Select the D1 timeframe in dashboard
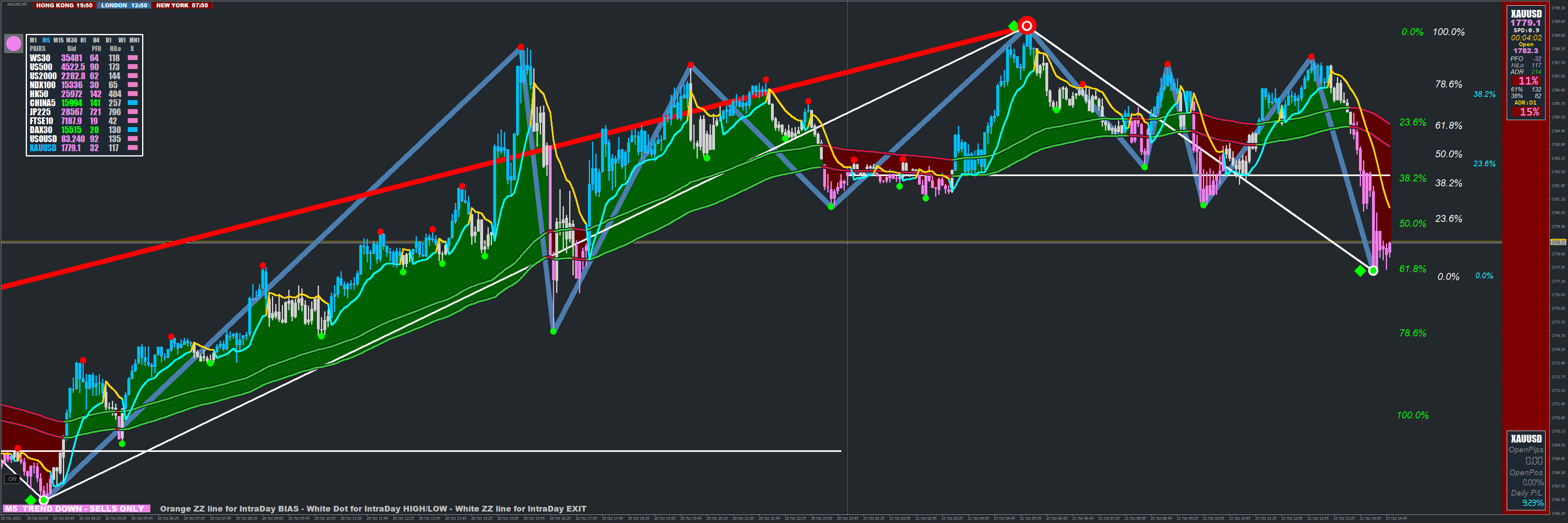 coord(109,40)
